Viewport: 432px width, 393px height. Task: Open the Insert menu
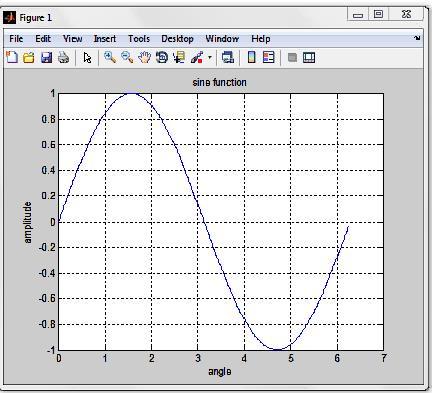coord(105,39)
